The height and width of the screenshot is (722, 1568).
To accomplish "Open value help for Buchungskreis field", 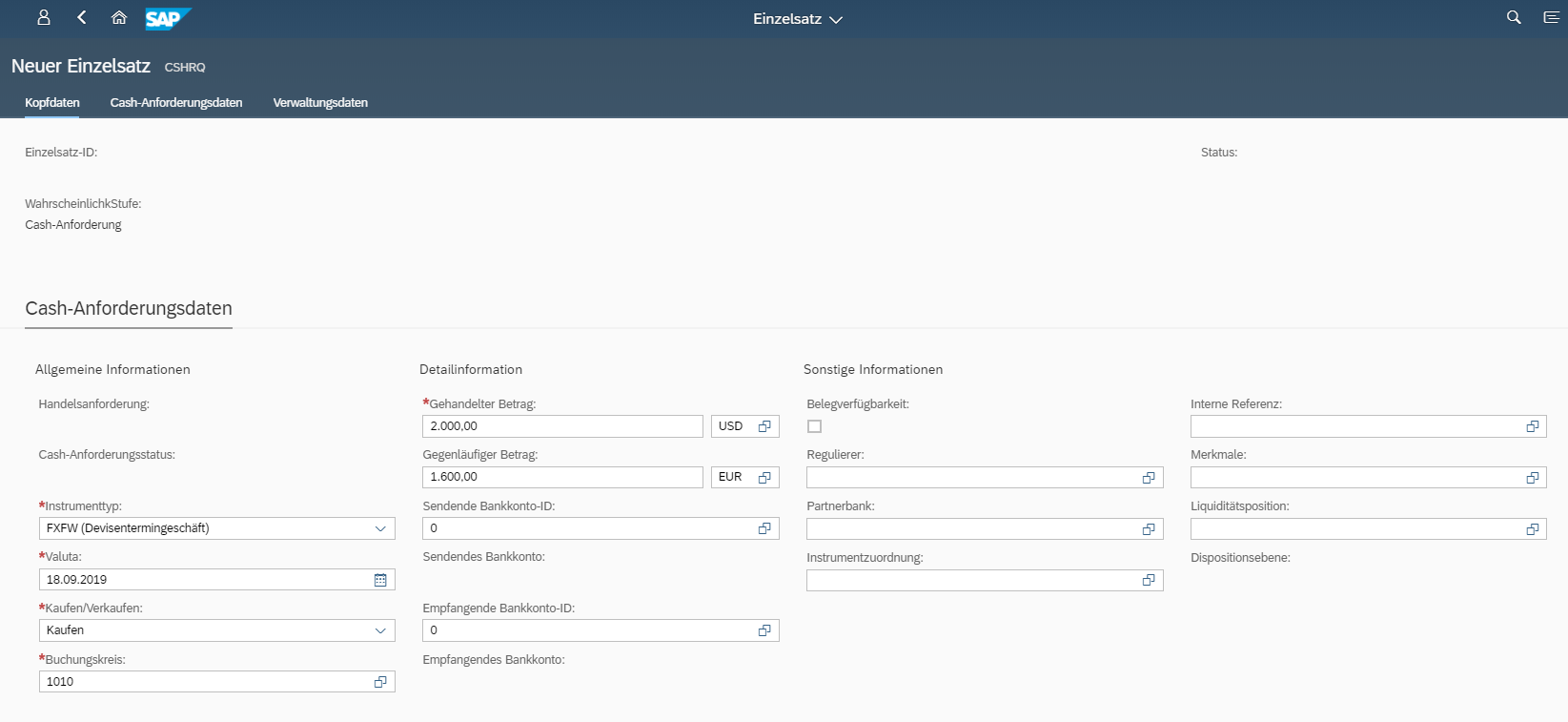I will pos(380,682).
